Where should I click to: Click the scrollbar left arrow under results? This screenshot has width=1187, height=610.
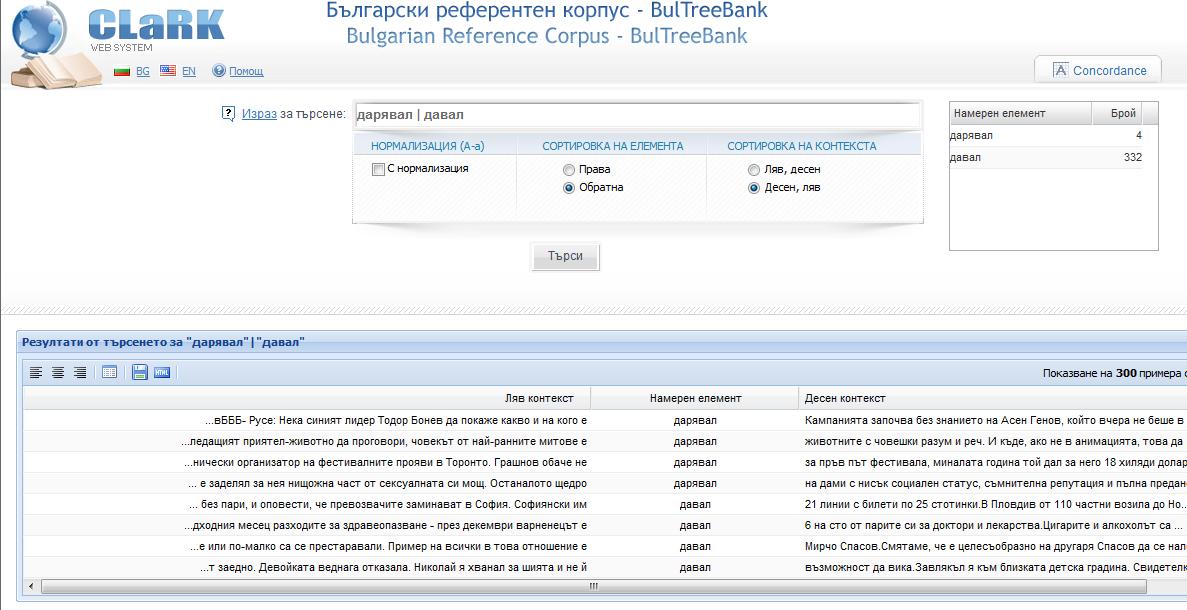coord(31,587)
